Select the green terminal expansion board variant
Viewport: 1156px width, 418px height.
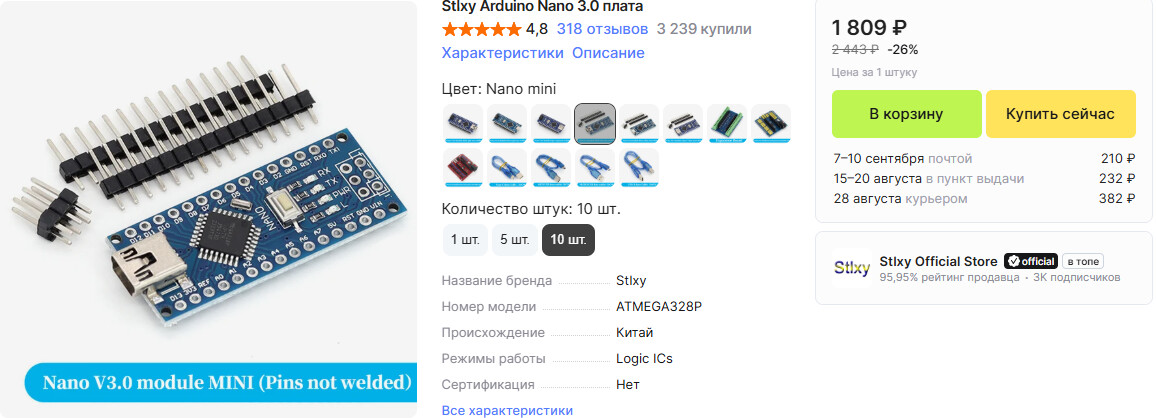[x=727, y=123]
